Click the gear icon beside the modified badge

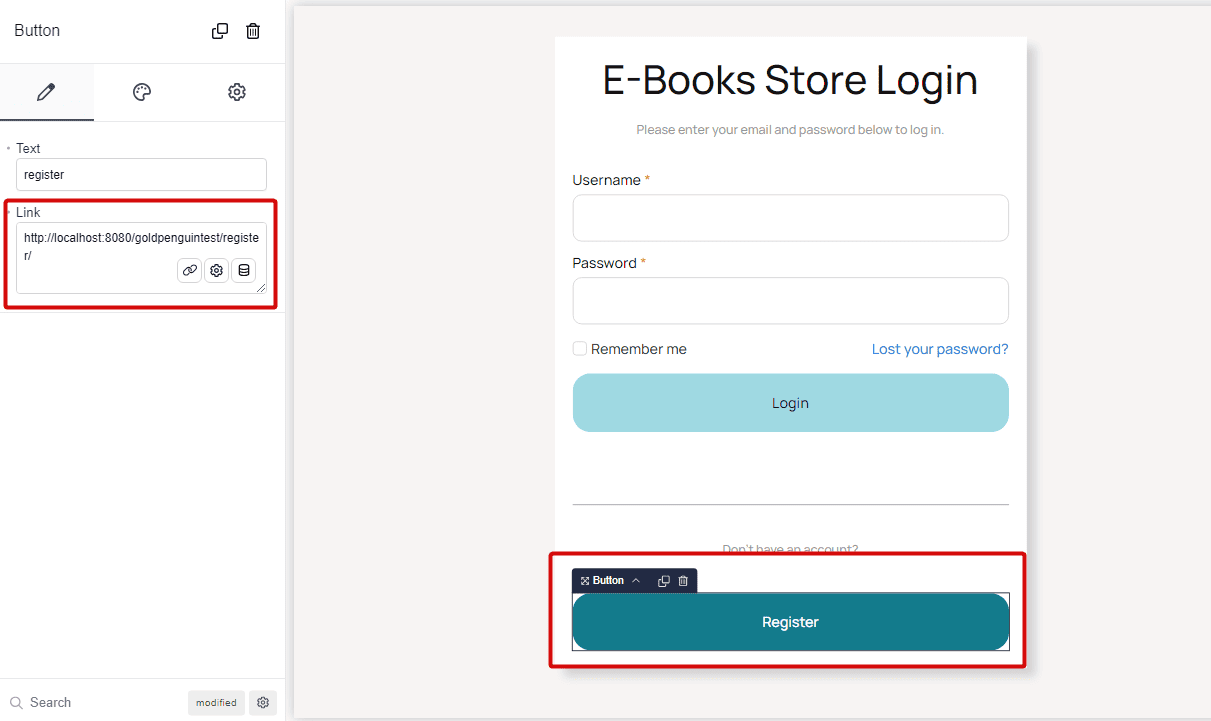pyautogui.click(x=263, y=702)
